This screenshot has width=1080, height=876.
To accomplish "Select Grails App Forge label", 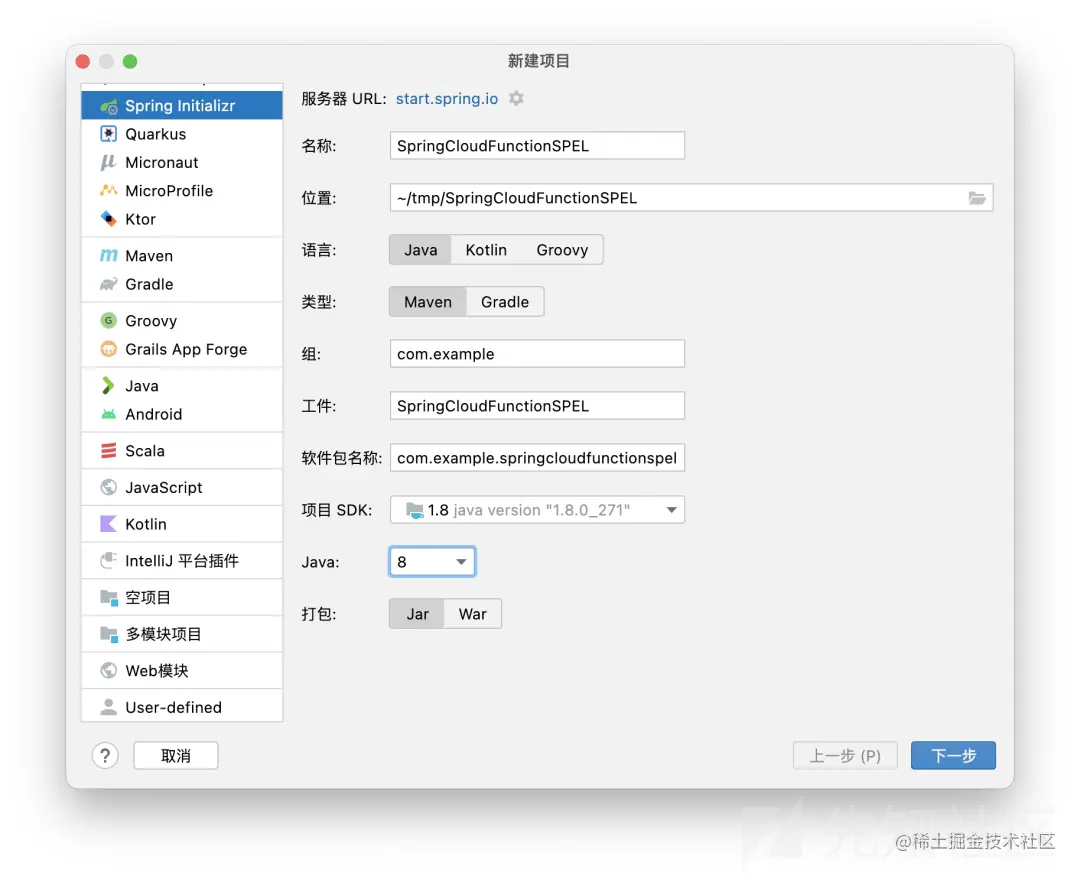I will click(186, 349).
